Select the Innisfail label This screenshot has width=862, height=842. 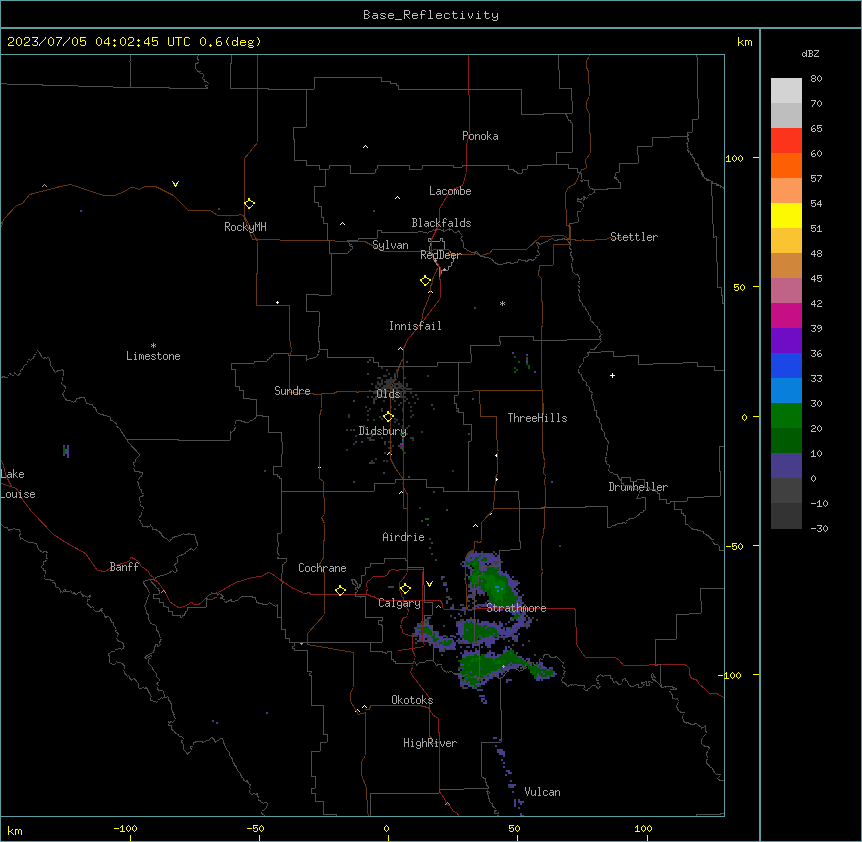[x=415, y=326]
